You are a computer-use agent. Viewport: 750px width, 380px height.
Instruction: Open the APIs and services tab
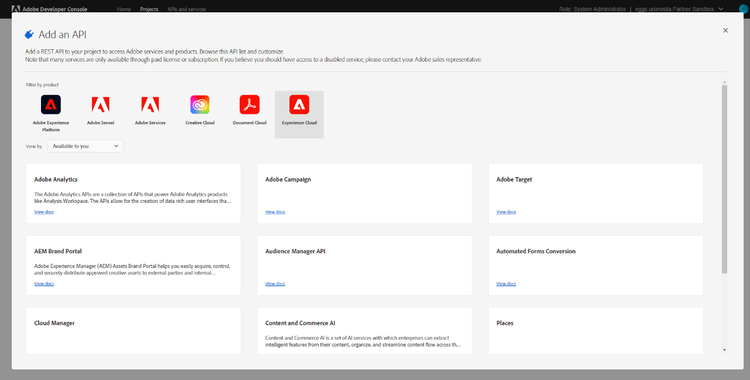tap(187, 9)
